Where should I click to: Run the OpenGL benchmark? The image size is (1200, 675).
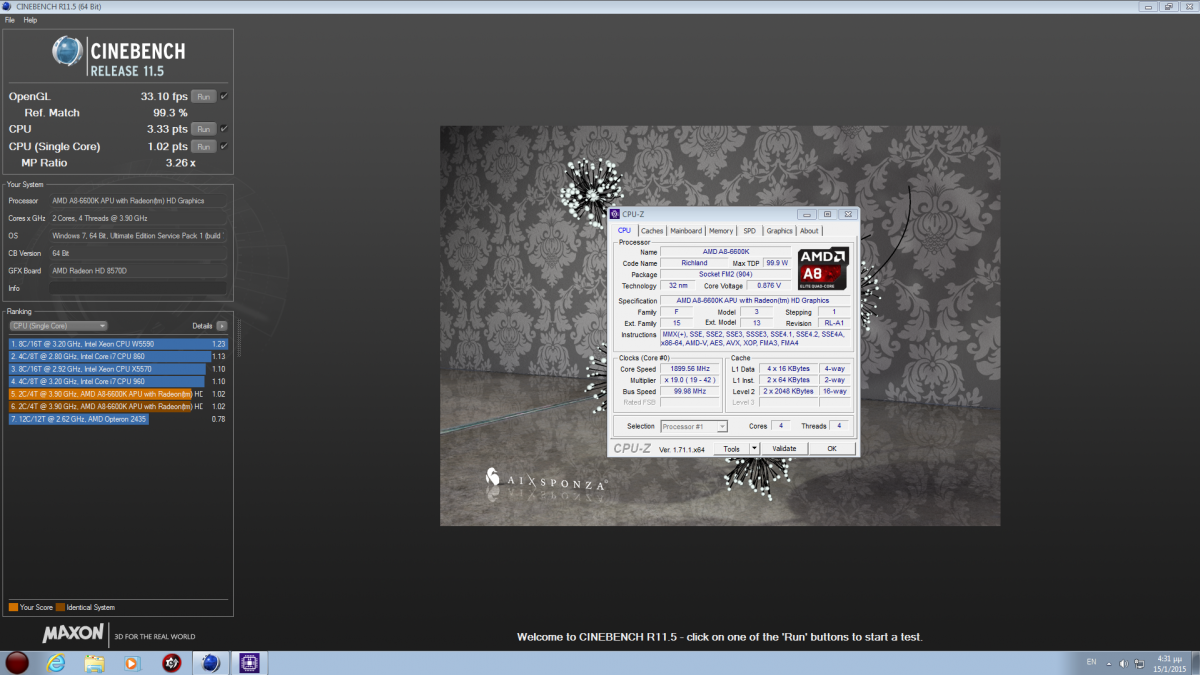(x=203, y=96)
